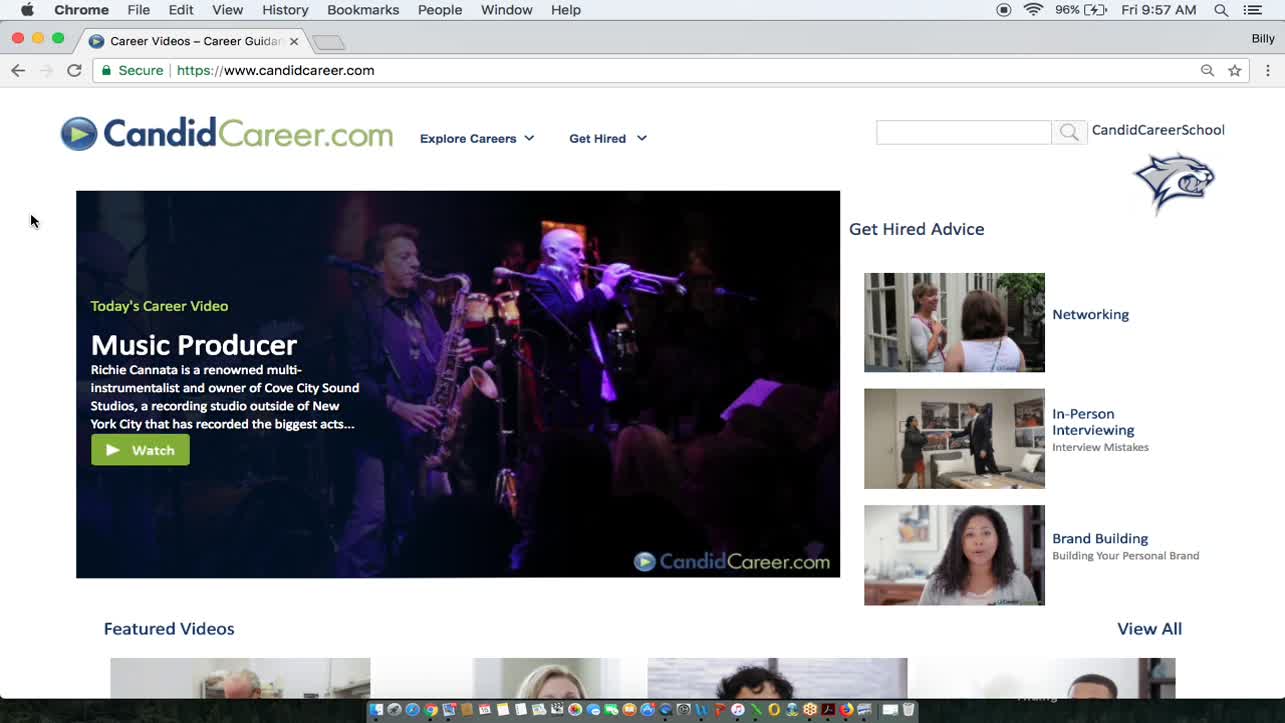This screenshot has height=723, width=1285.
Task: Click the View All link
Action: point(1149,629)
